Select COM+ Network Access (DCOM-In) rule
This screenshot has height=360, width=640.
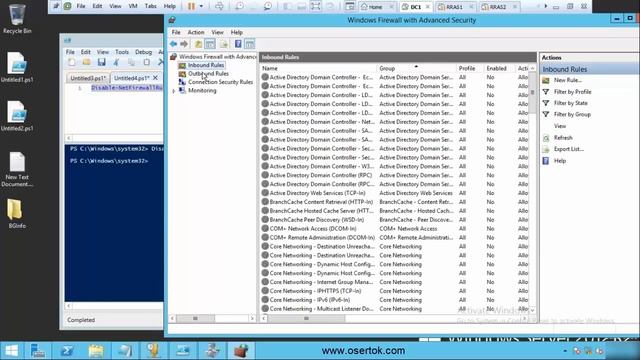313,229
